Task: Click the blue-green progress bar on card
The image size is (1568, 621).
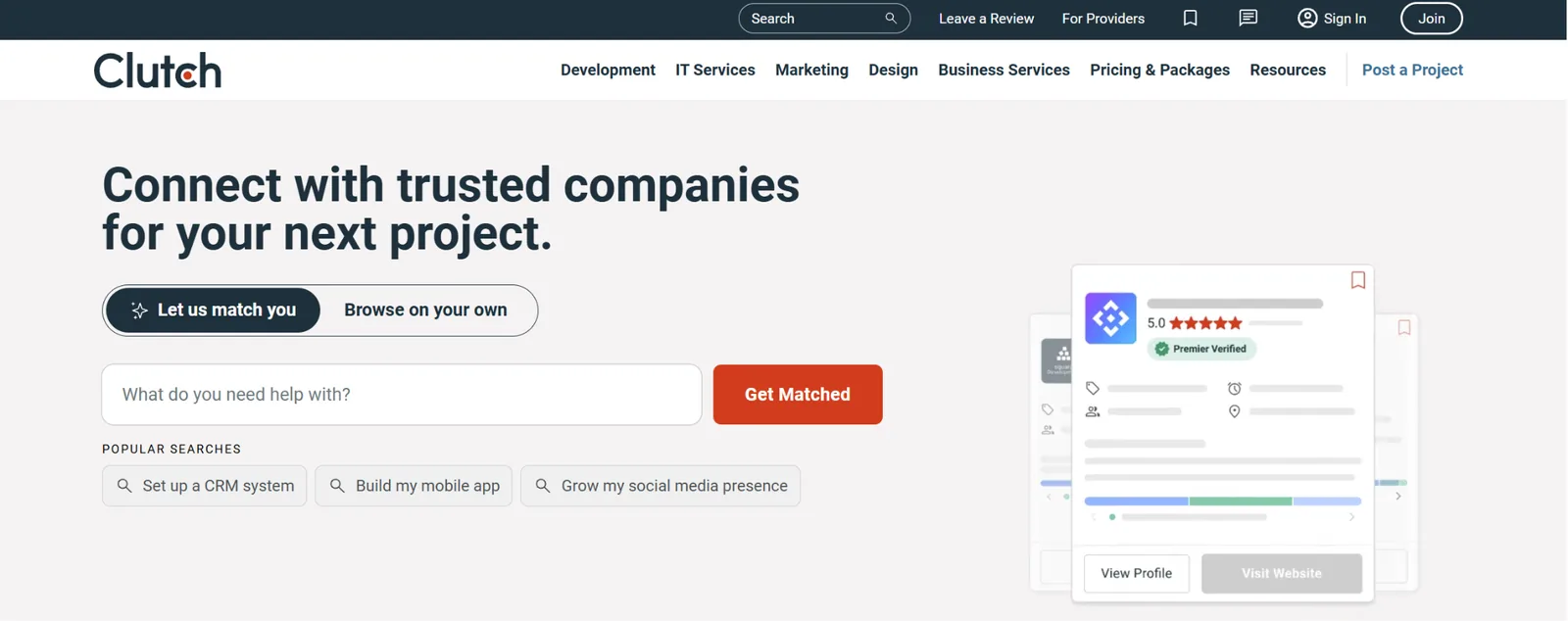Action: click(1223, 501)
